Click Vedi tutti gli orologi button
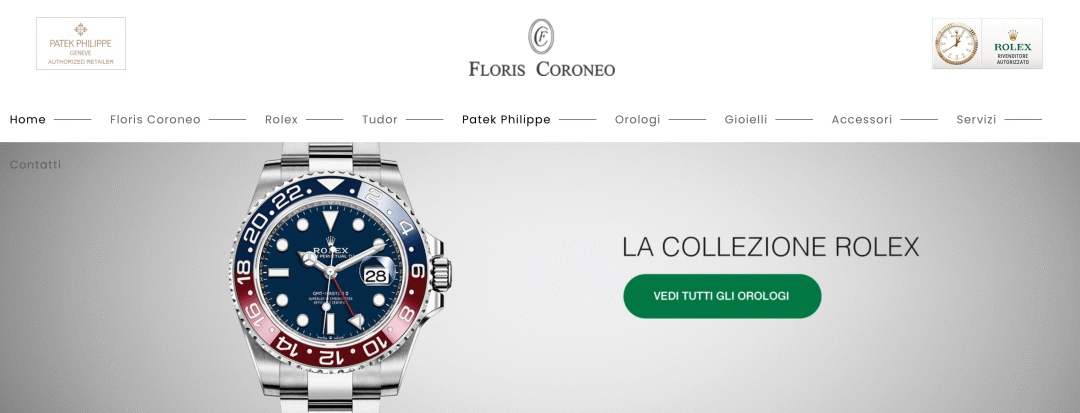The image size is (1080, 413). click(722, 296)
